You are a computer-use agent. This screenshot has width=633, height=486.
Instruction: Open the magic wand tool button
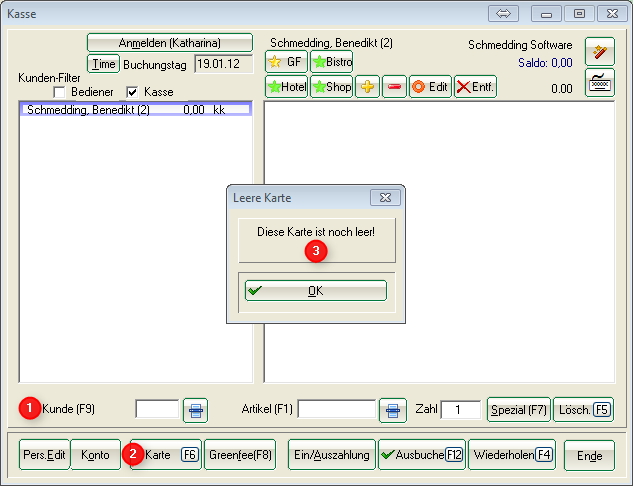(599, 52)
